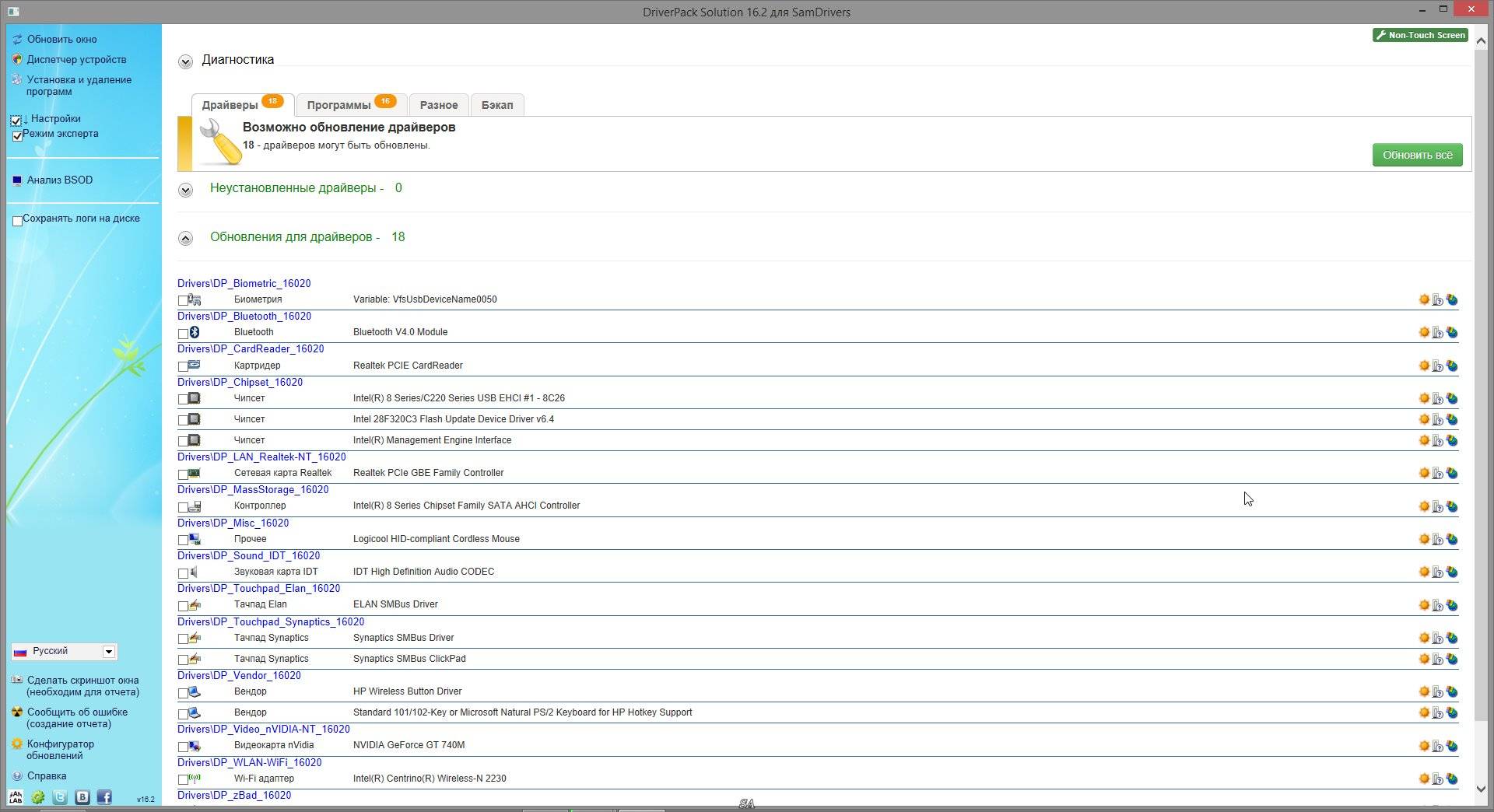The image size is (1494, 812).
Task: Click Сообщить об ошибке
Action: pyautogui.click(x=77, y=718)
